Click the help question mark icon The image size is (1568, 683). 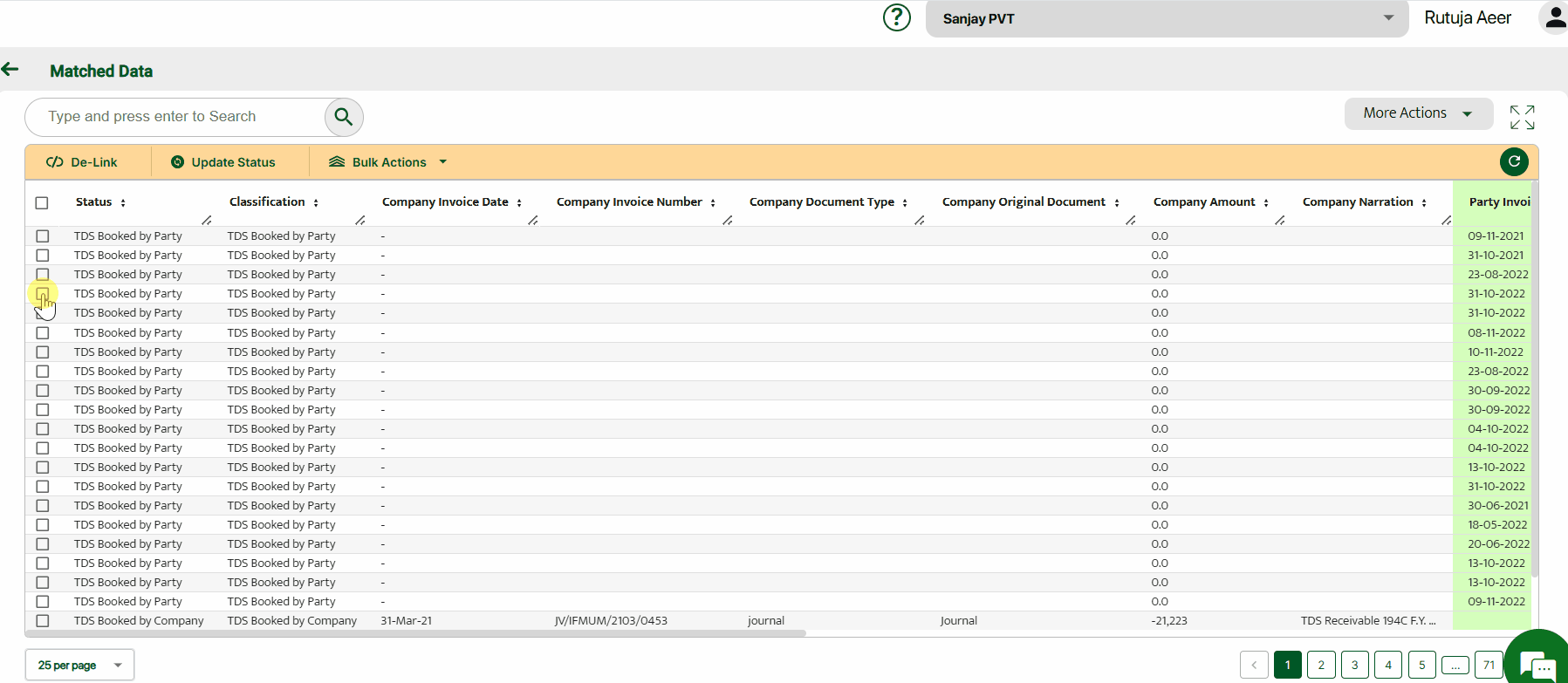click(896, 17)
